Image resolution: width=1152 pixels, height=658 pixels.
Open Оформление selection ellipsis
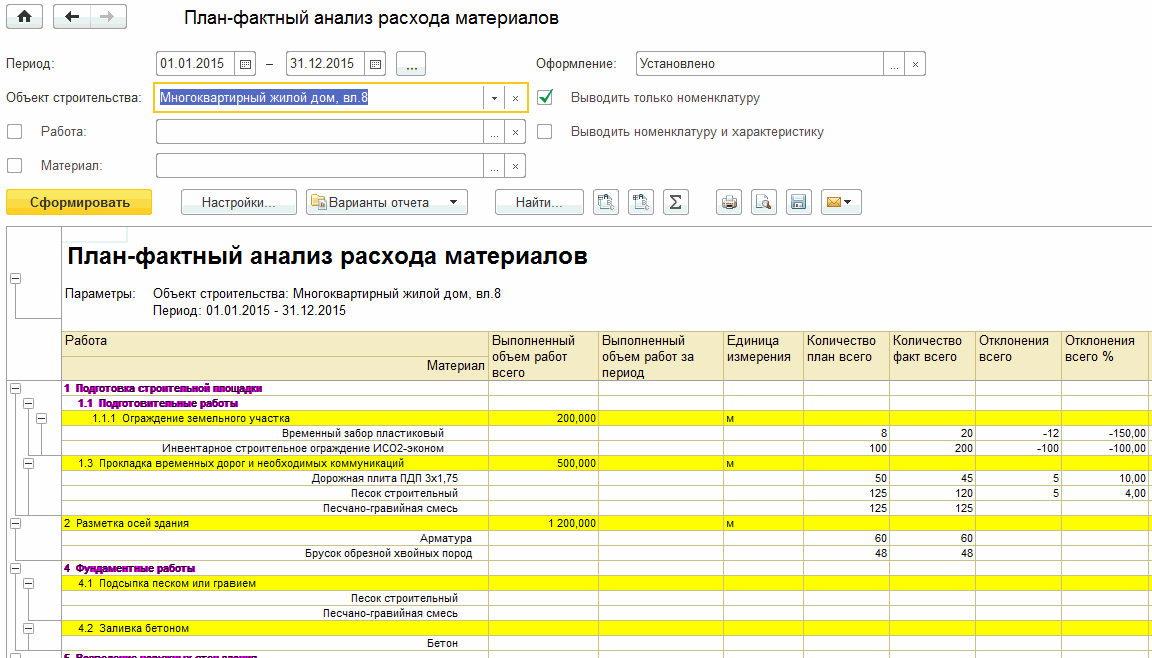click(x=894, y=64)
